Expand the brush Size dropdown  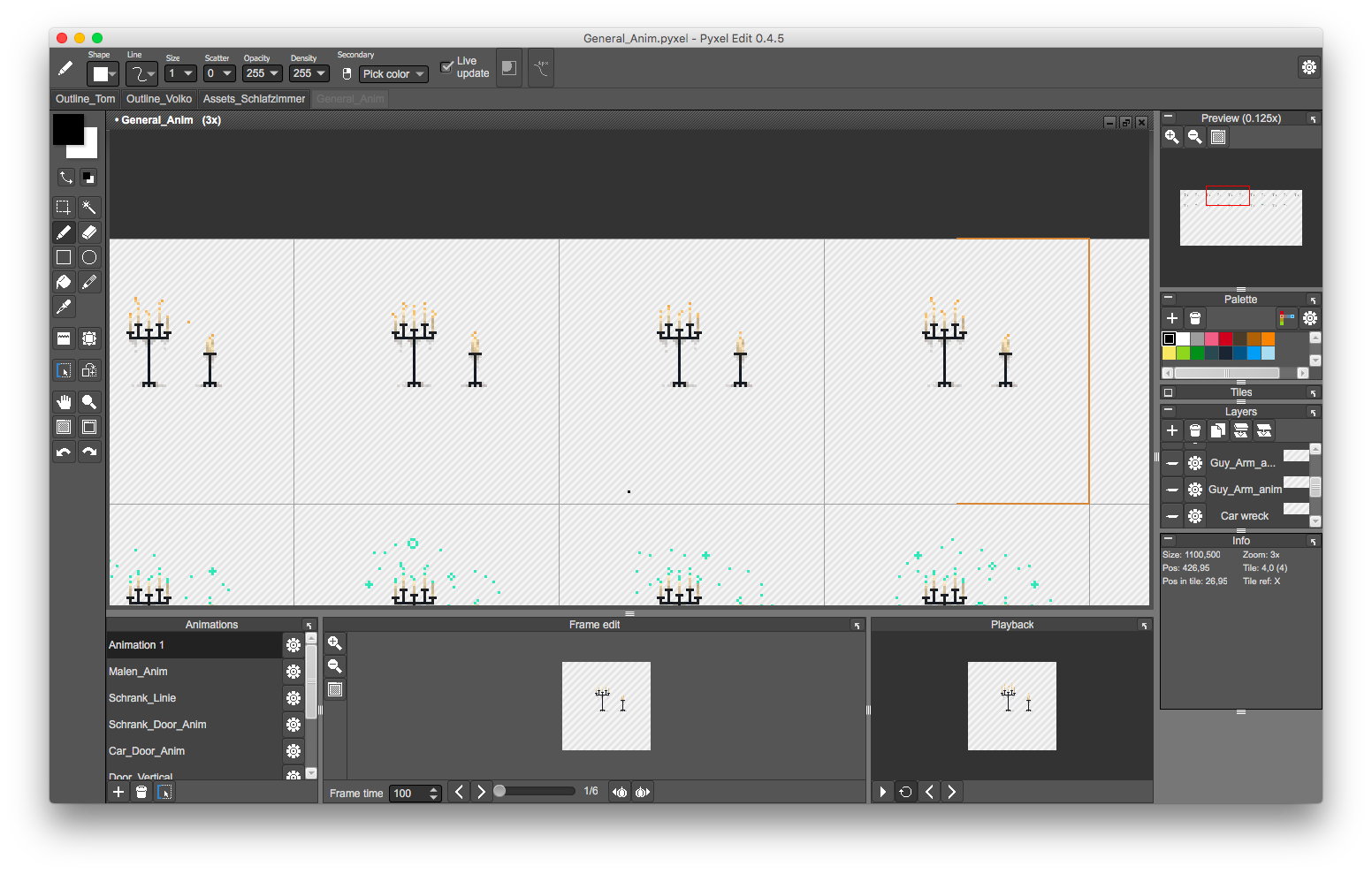click(x=180, y=73)
